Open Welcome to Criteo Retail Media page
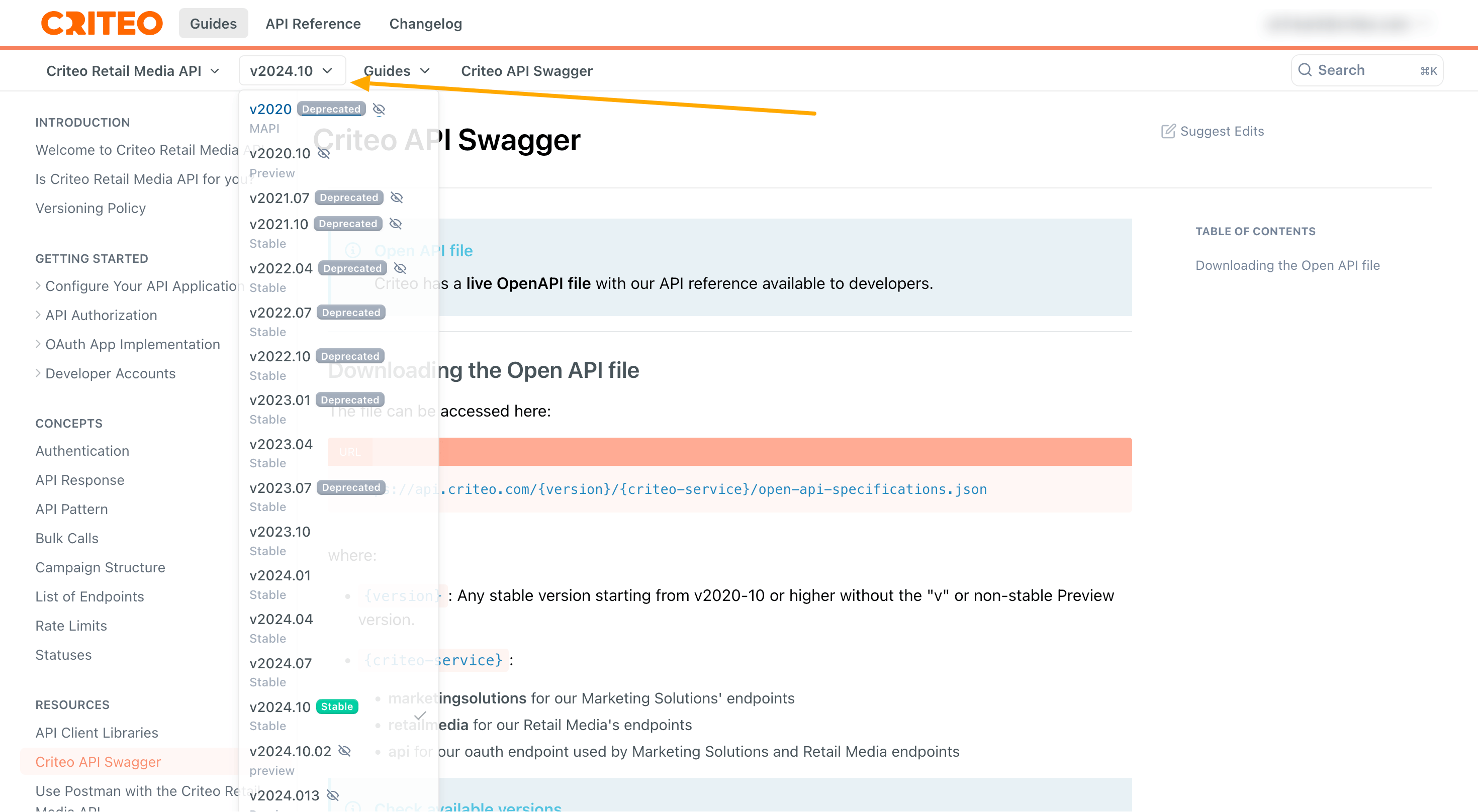 pyautogui.click(x=137, y=150)
